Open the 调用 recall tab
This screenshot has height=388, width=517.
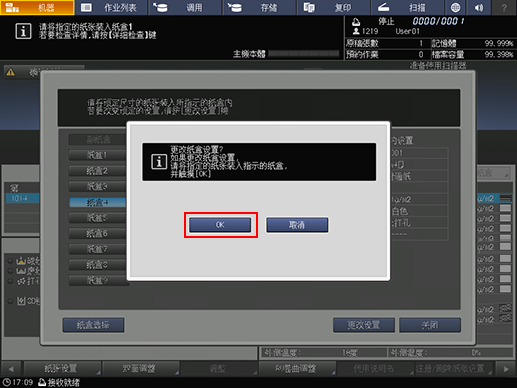click(186, 7)
